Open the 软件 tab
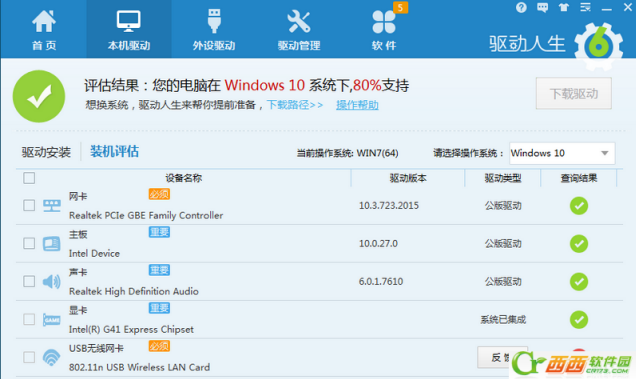The width and height of the screenshot is (636, 379). 384,29
